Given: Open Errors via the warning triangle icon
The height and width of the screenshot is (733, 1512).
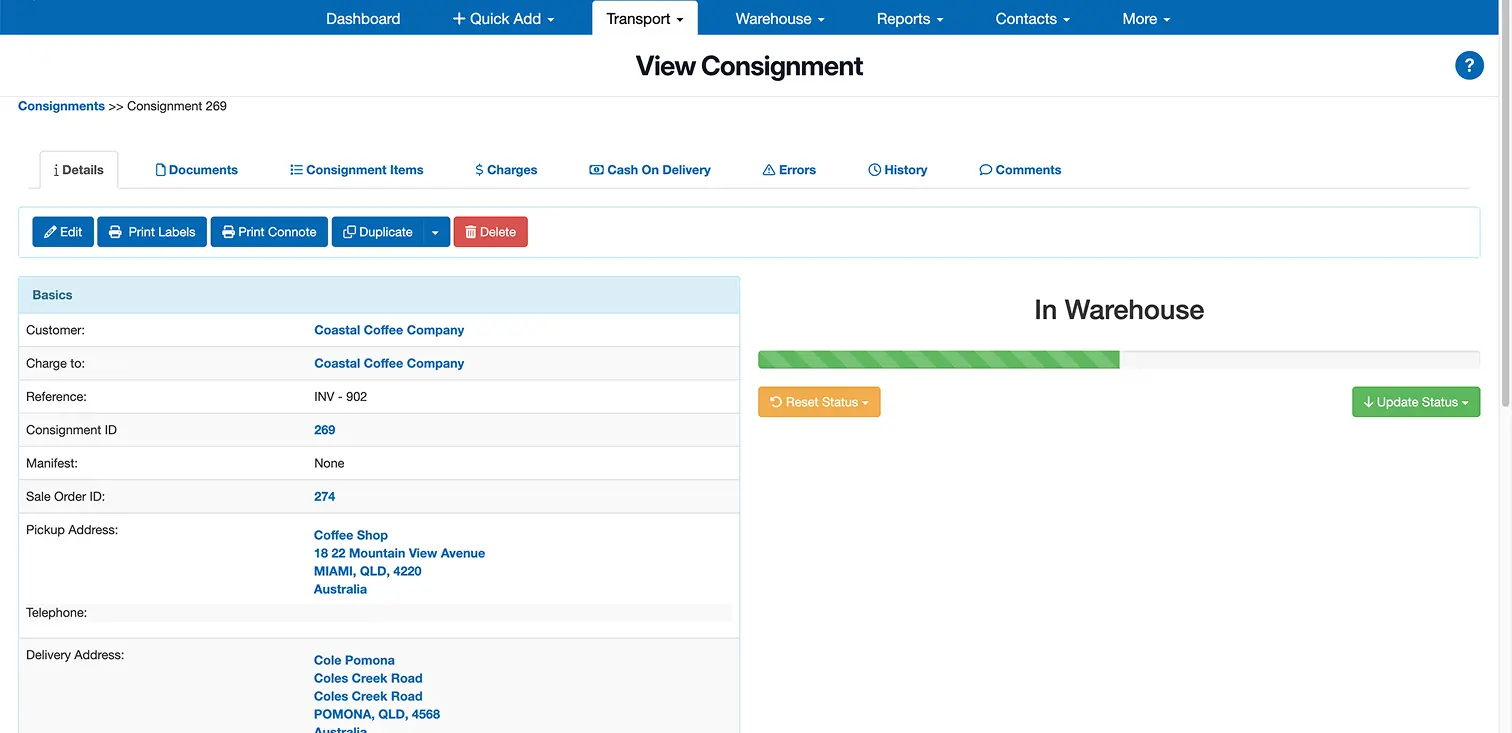Looking at the screenshot, I should pyautogui.click(x=768, y=169).
